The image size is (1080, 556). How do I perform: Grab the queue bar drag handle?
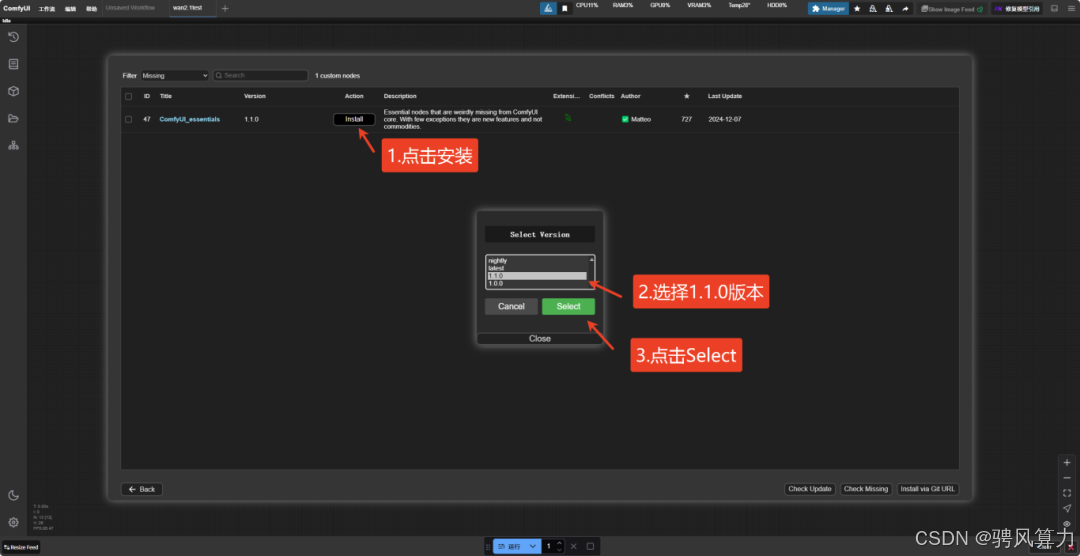(x=488, y=546)
